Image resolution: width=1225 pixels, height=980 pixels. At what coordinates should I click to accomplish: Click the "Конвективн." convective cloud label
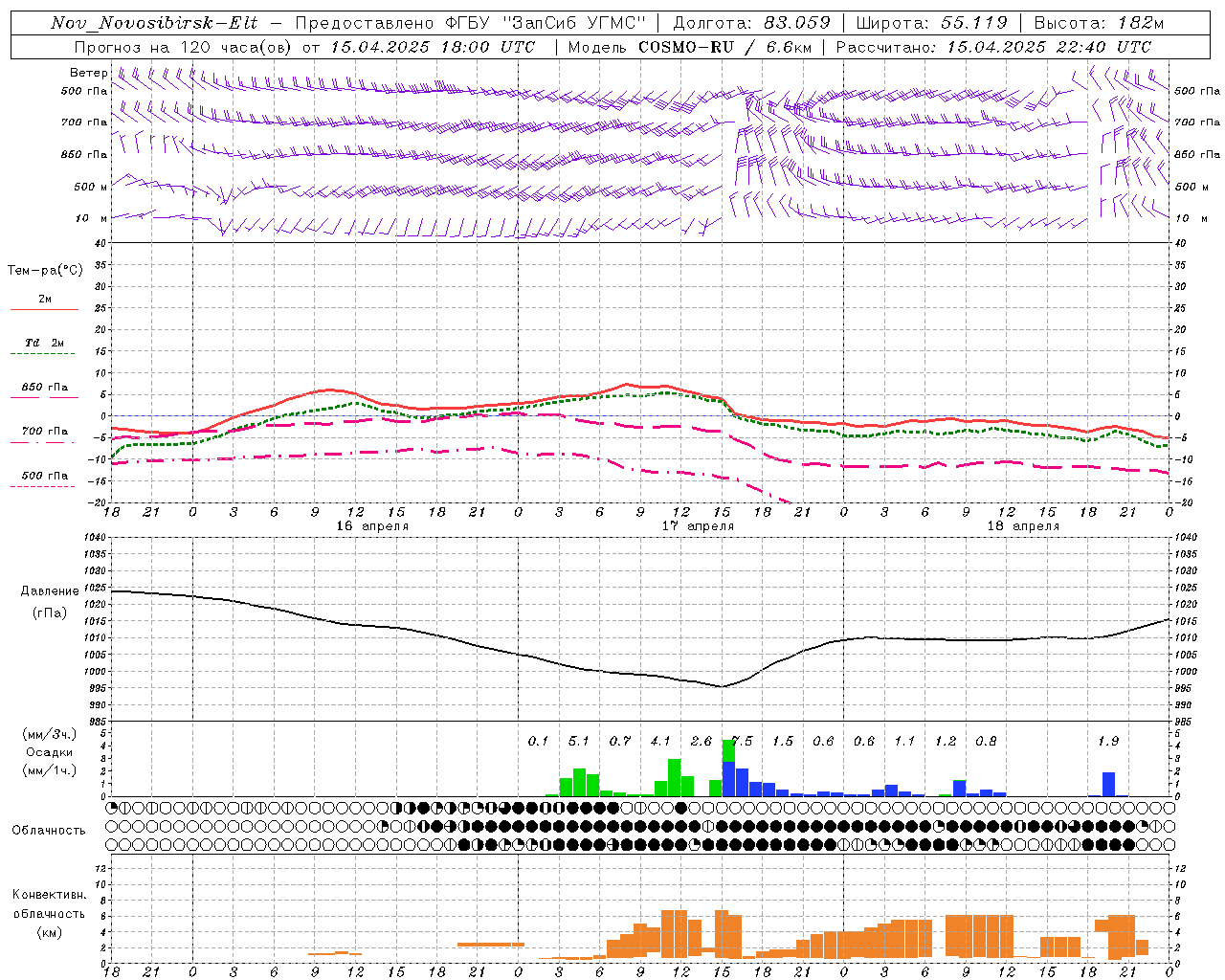coord(49,895)
